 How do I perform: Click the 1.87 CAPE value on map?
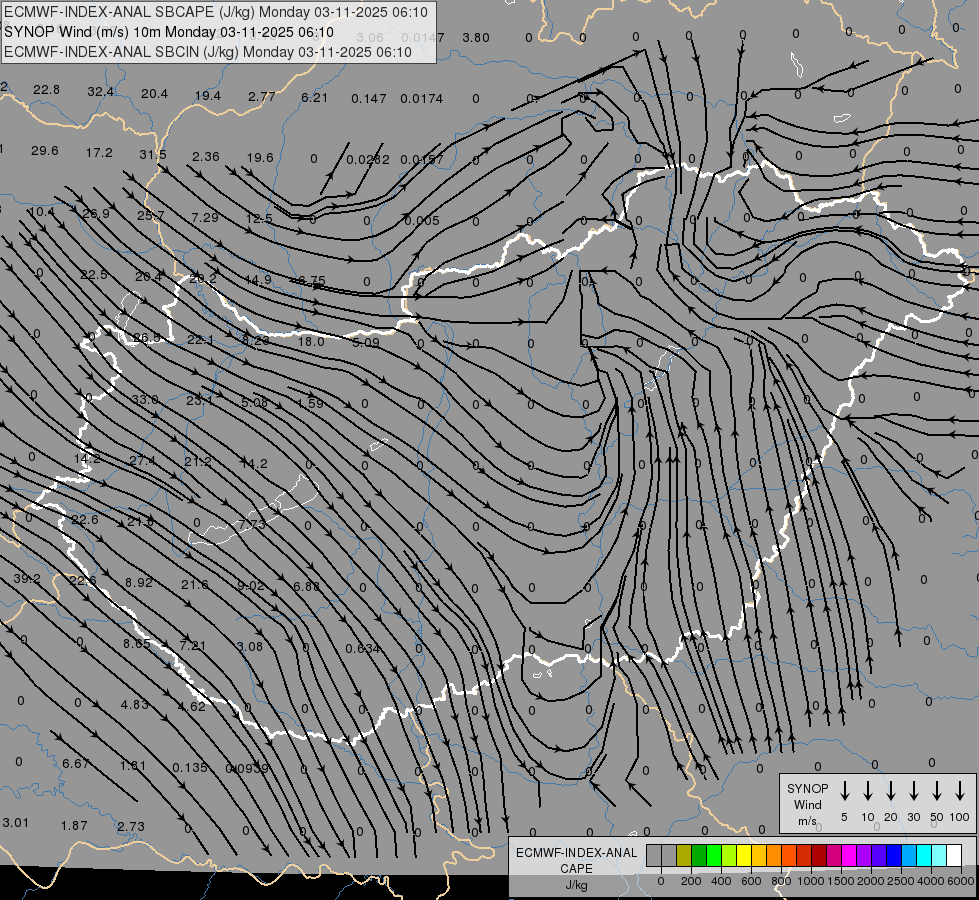click(74, 826)
